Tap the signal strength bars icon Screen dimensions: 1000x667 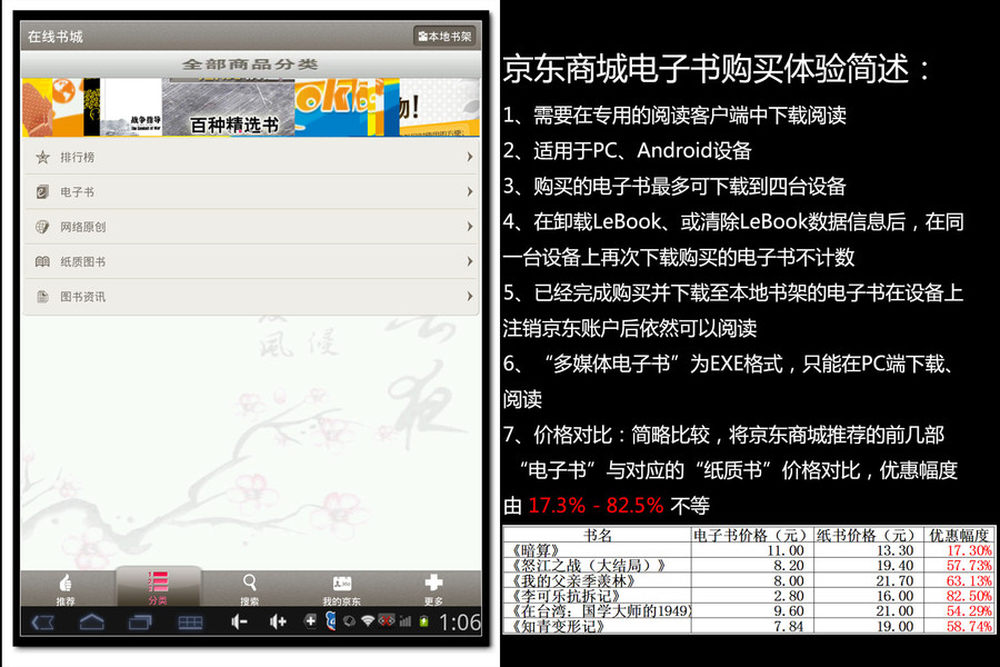click(405, 620)
